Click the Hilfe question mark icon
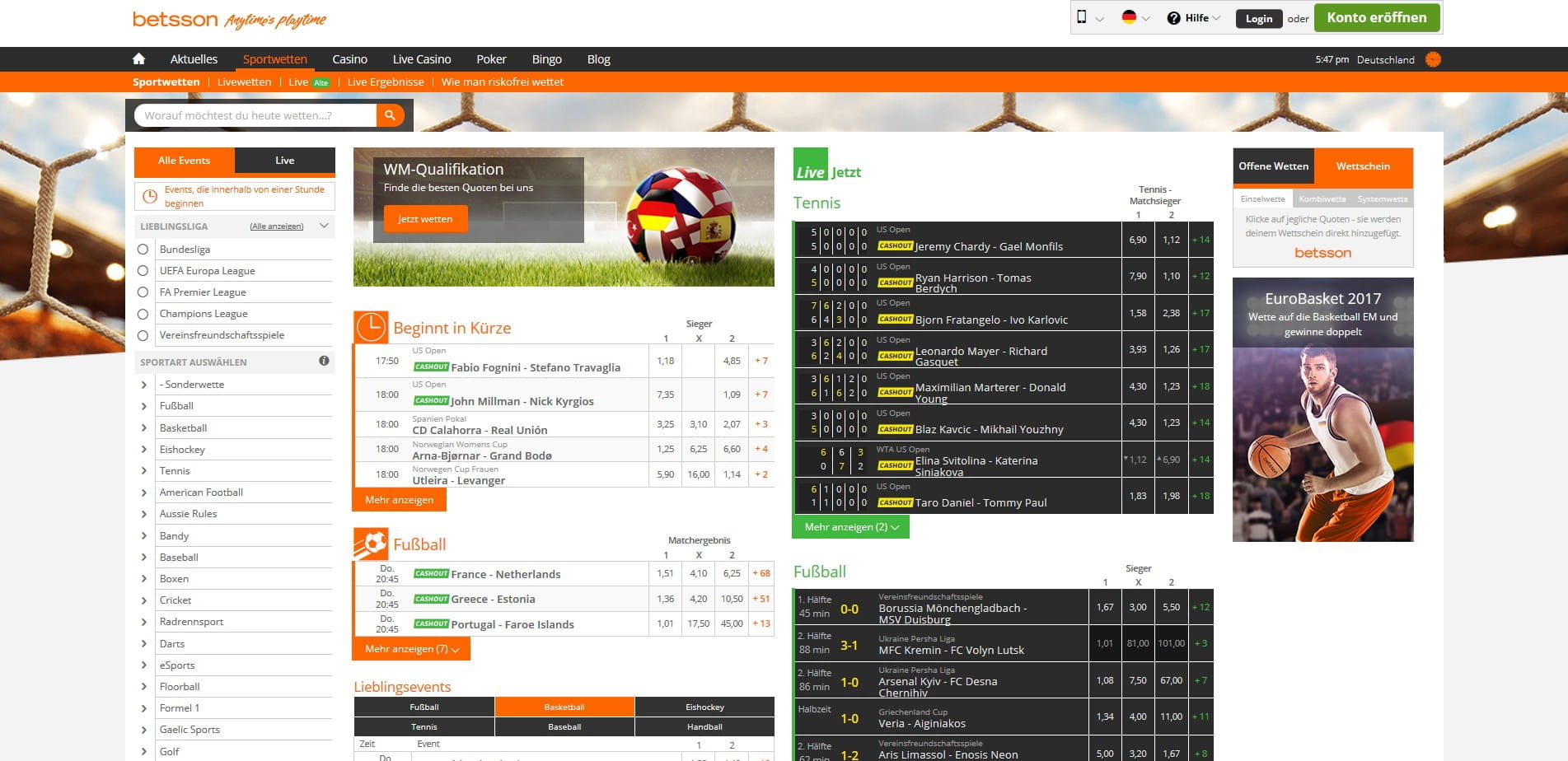Screen dimensions: 1568x761 coord(1173,18)
